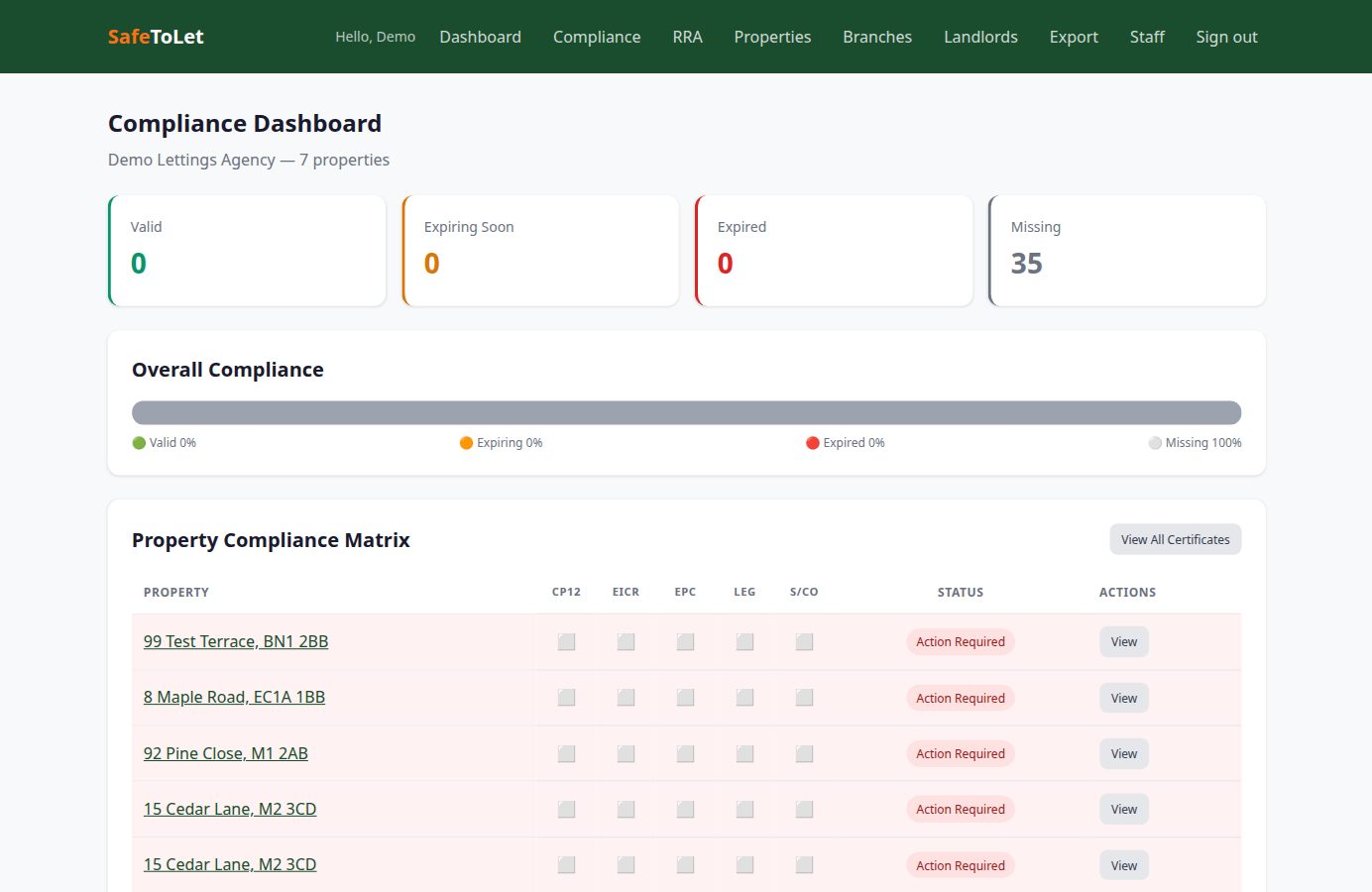Go to Landlords
Screen dimensions: 1372x892
[980, 37]
